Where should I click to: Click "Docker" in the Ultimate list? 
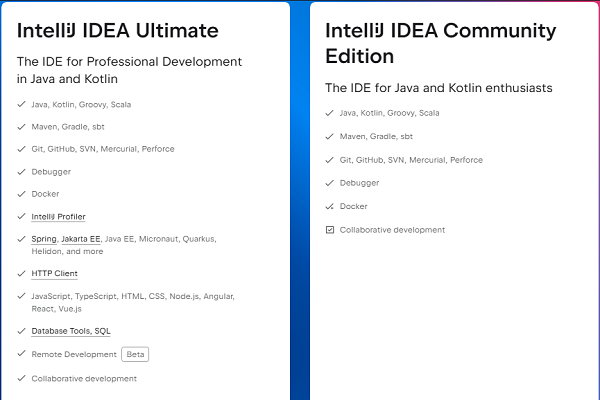tap(45, 194)
